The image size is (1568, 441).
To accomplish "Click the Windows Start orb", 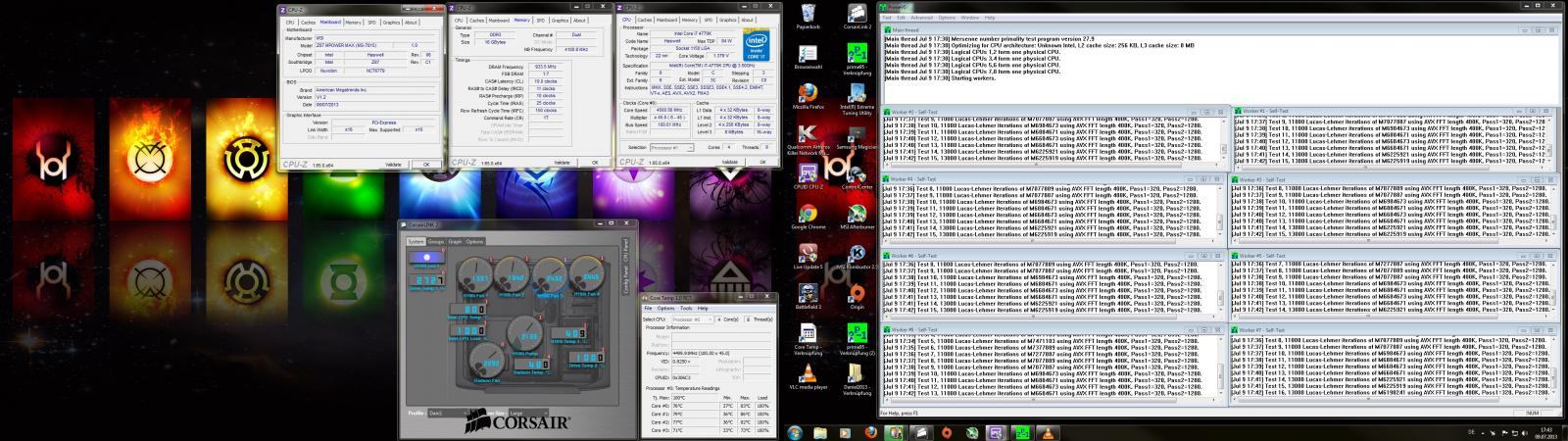I will [794, 432].
